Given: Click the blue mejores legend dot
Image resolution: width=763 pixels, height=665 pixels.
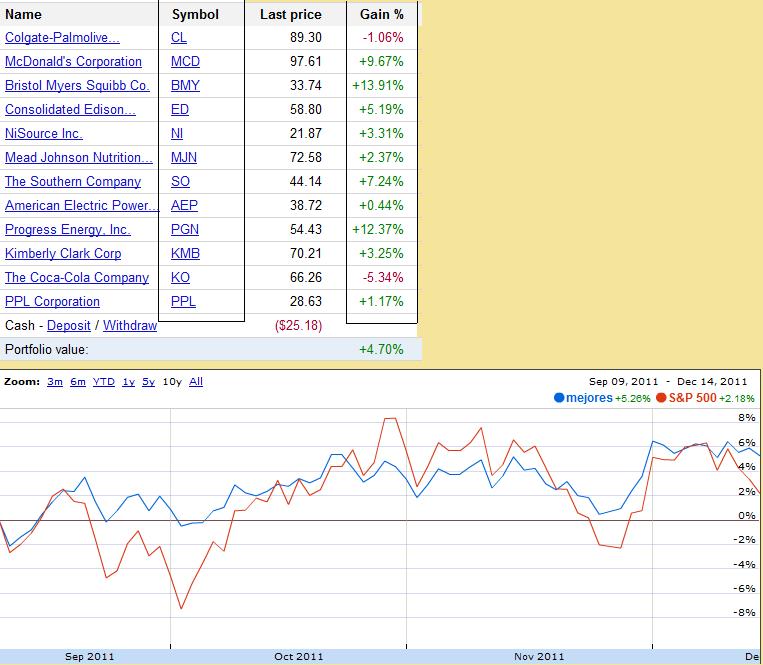Looking at the screenshot, I should 559,398.
